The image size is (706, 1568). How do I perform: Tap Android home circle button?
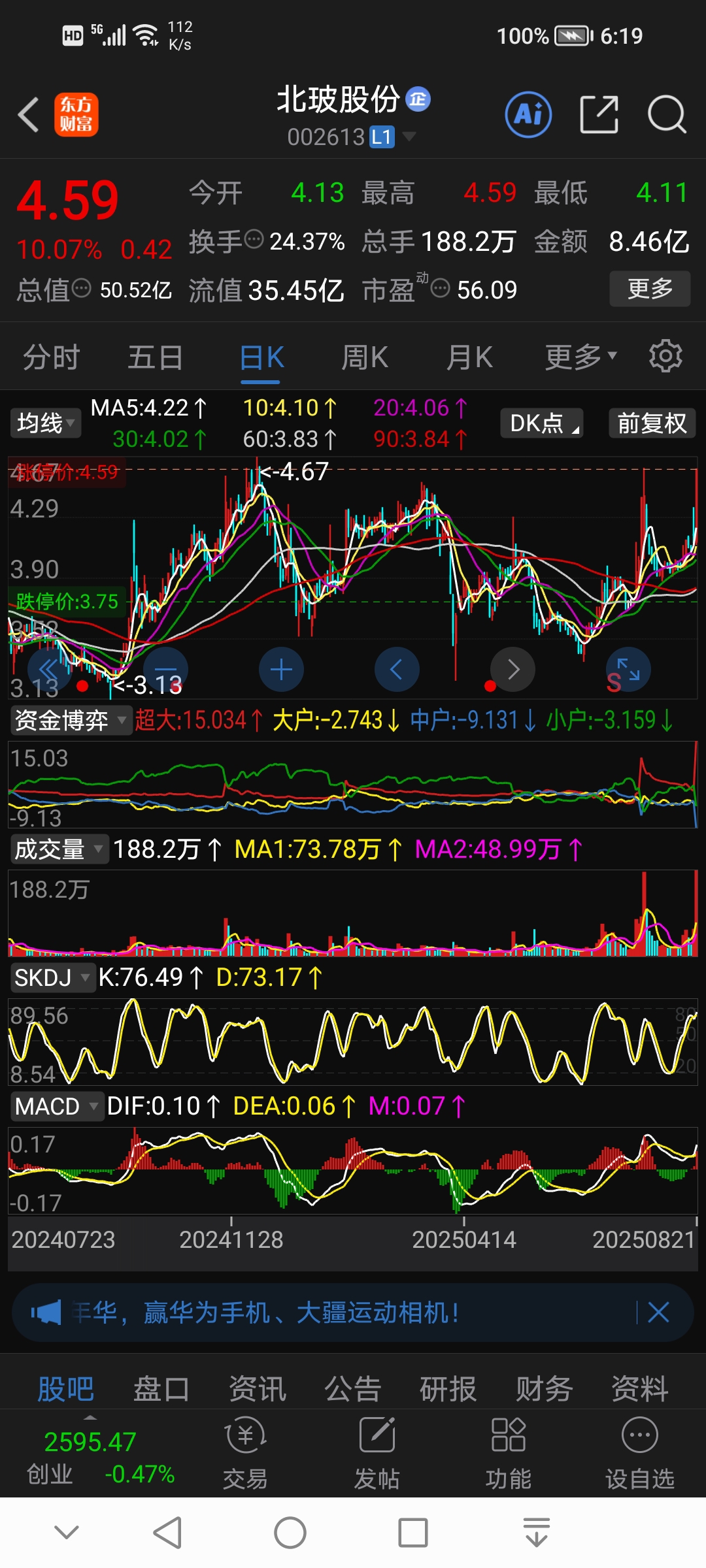point(290,1532)
